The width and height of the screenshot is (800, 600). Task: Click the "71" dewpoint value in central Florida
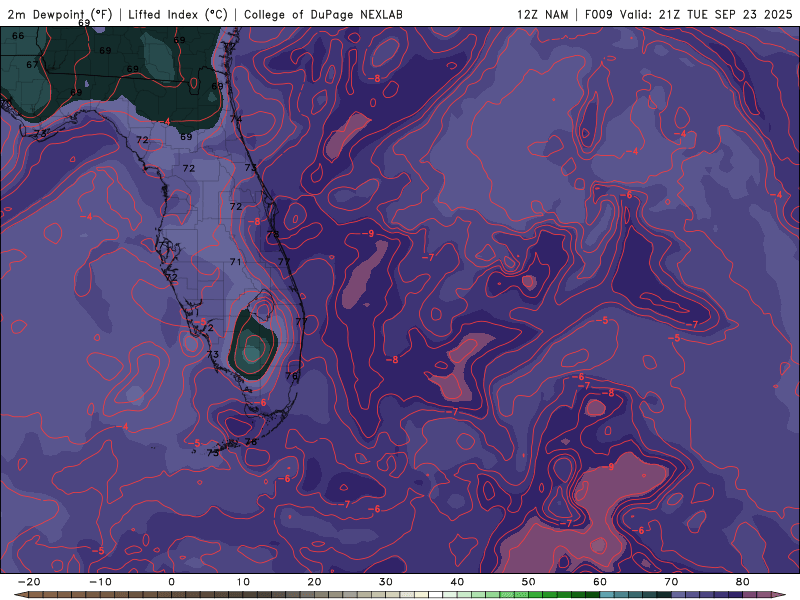[235, 262]
